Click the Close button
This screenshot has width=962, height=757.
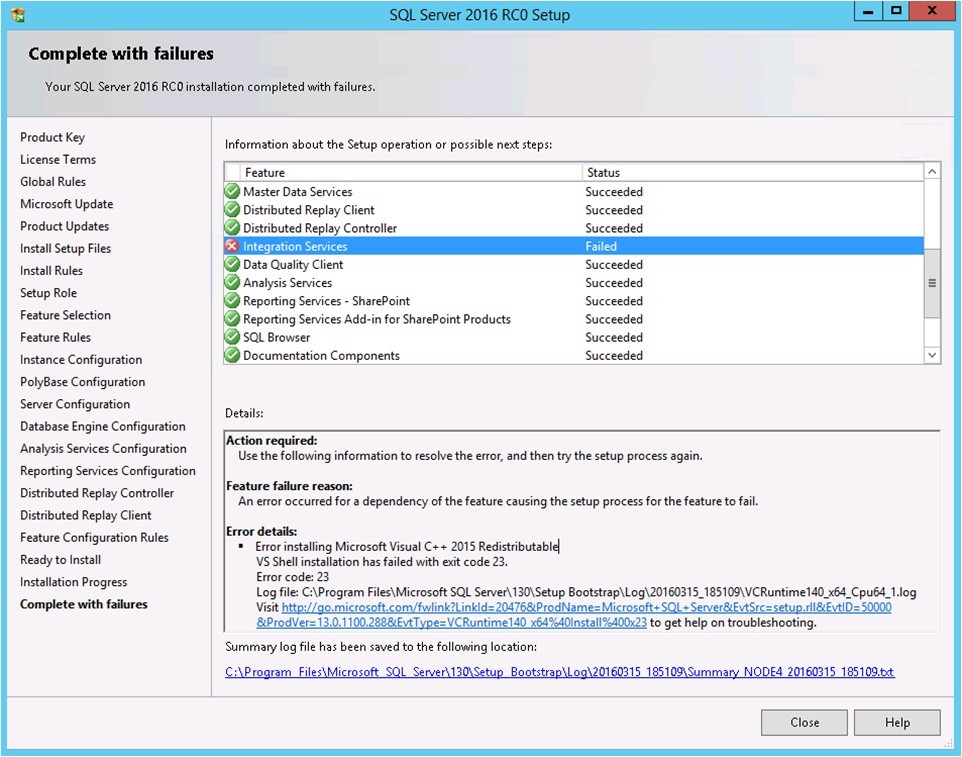tap(804, 723)
